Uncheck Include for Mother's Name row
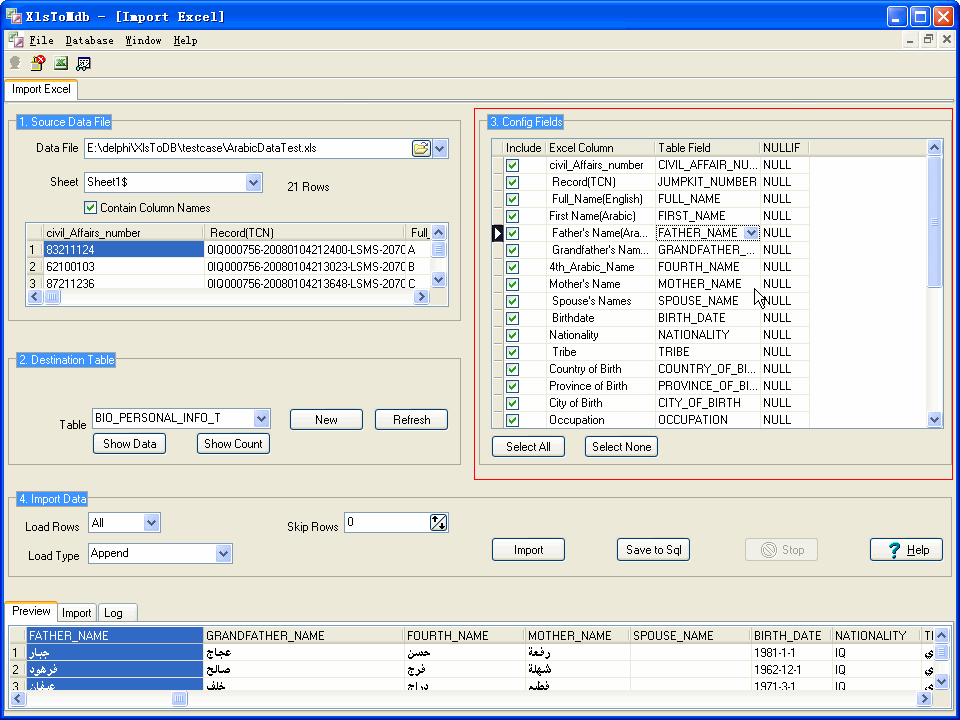Screen dimensions: 960x720 pyautogui.click(x=512, y=284)
